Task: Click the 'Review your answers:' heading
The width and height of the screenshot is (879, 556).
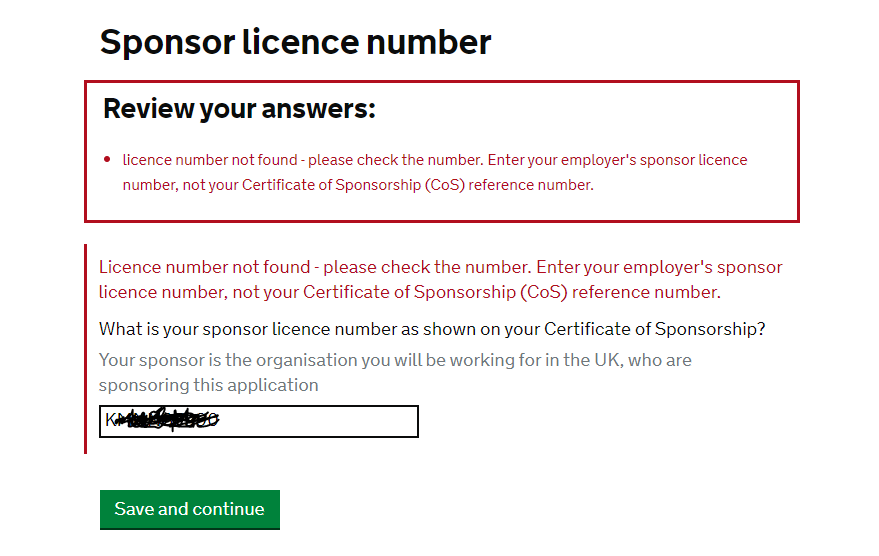Action: (x=239, y=108)
